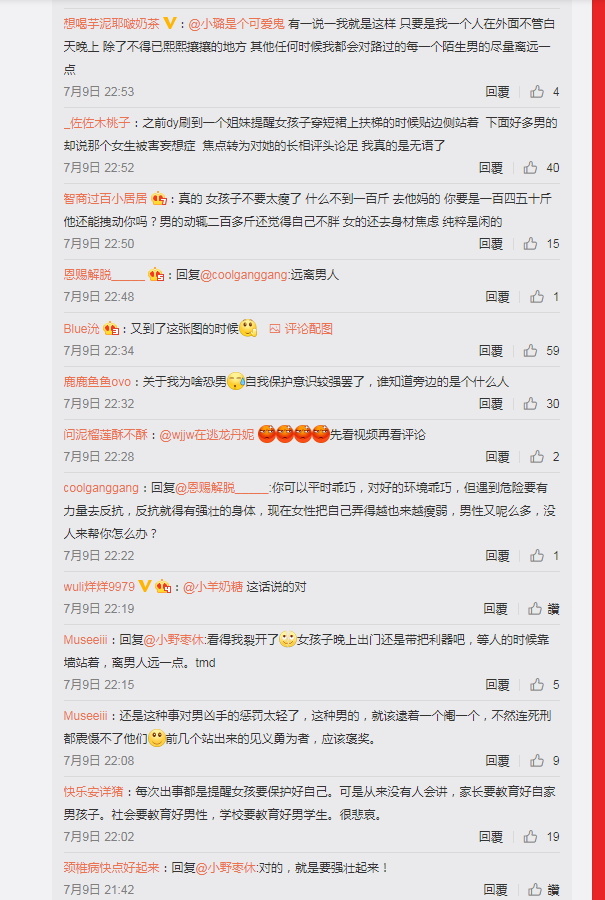The height and width of the screenshot is (900, 605).
Task: Click thumbs-up on Blue沇's comment
Action: click(x=530, y=350)
